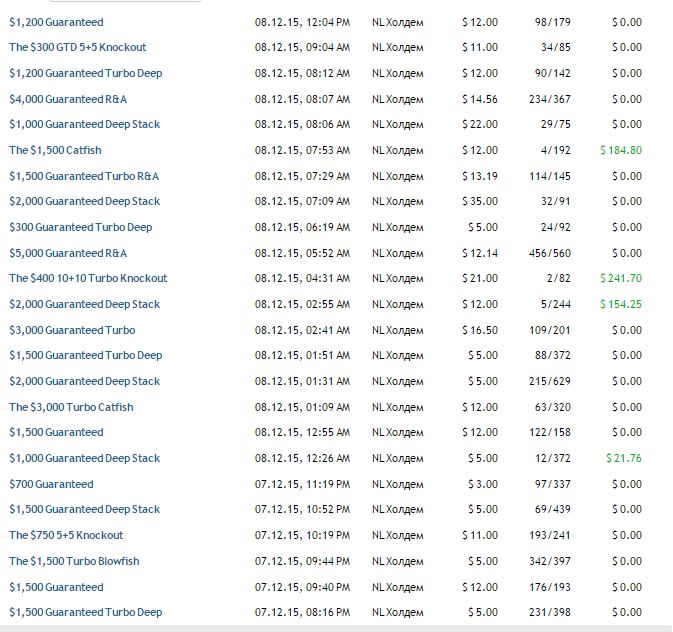Open $1,500 Guaranteed from 12:55 AM
Screen dimensions: 673x632
[x=56, y=432]
